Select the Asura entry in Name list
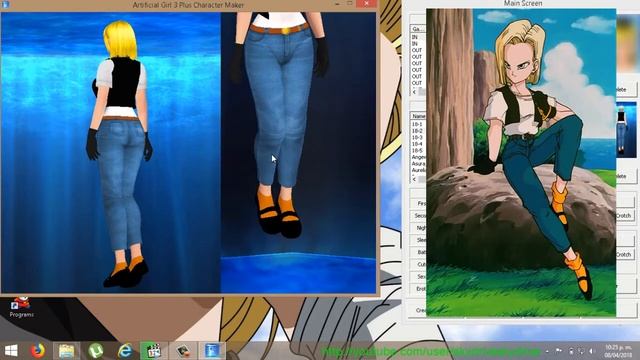 [418, 163]
